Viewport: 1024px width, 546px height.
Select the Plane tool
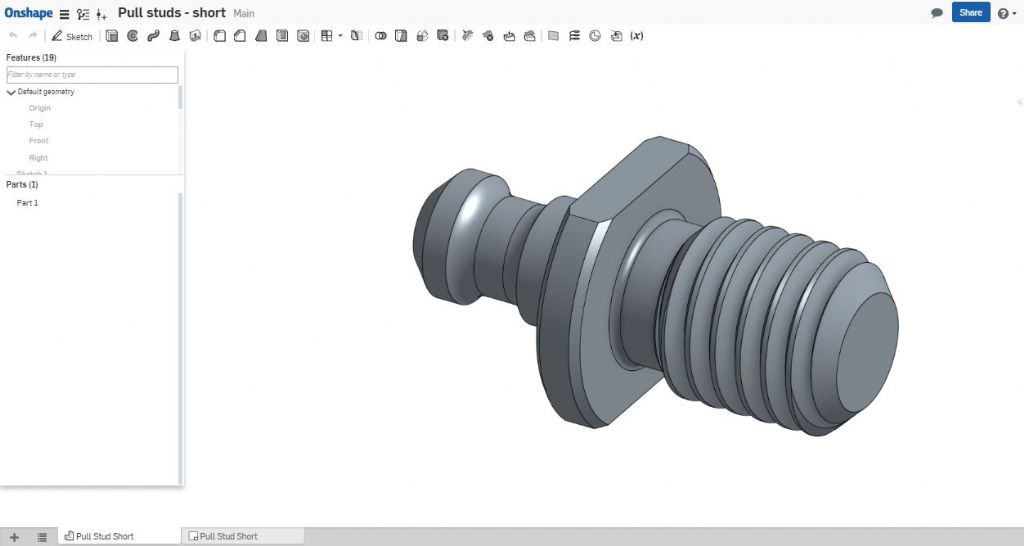pos(553,36)
